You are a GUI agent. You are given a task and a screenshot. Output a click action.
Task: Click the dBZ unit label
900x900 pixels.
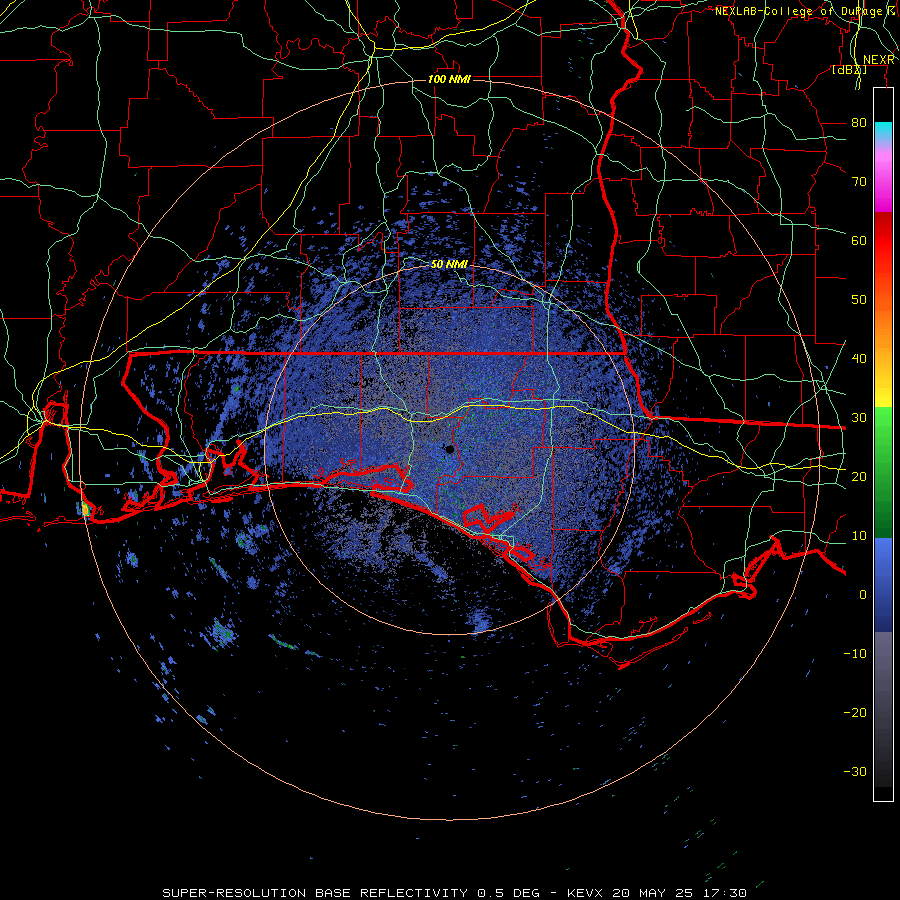849,70
